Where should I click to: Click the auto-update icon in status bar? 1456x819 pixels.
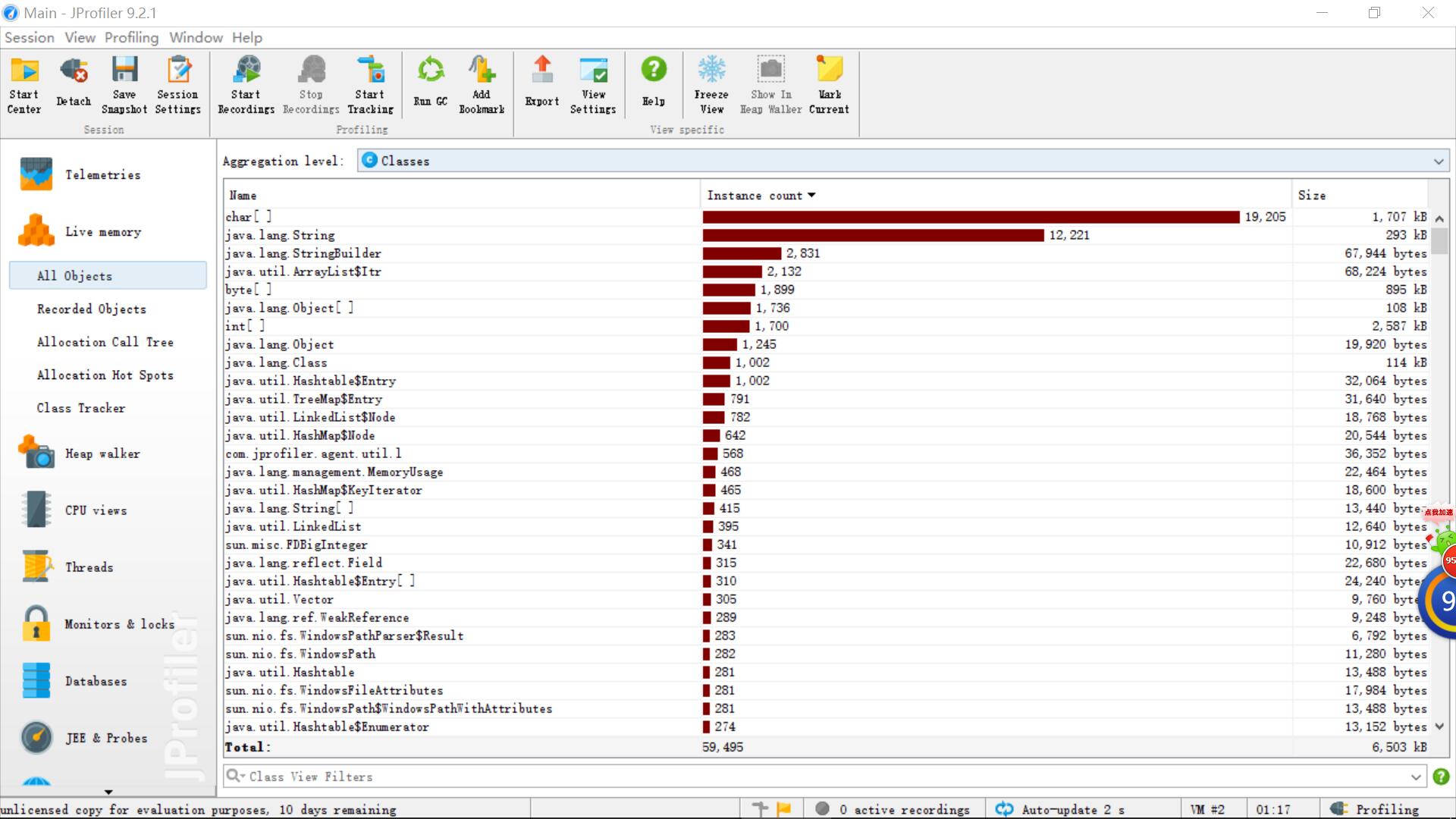pyautogui.click(x=1004, y=809)
